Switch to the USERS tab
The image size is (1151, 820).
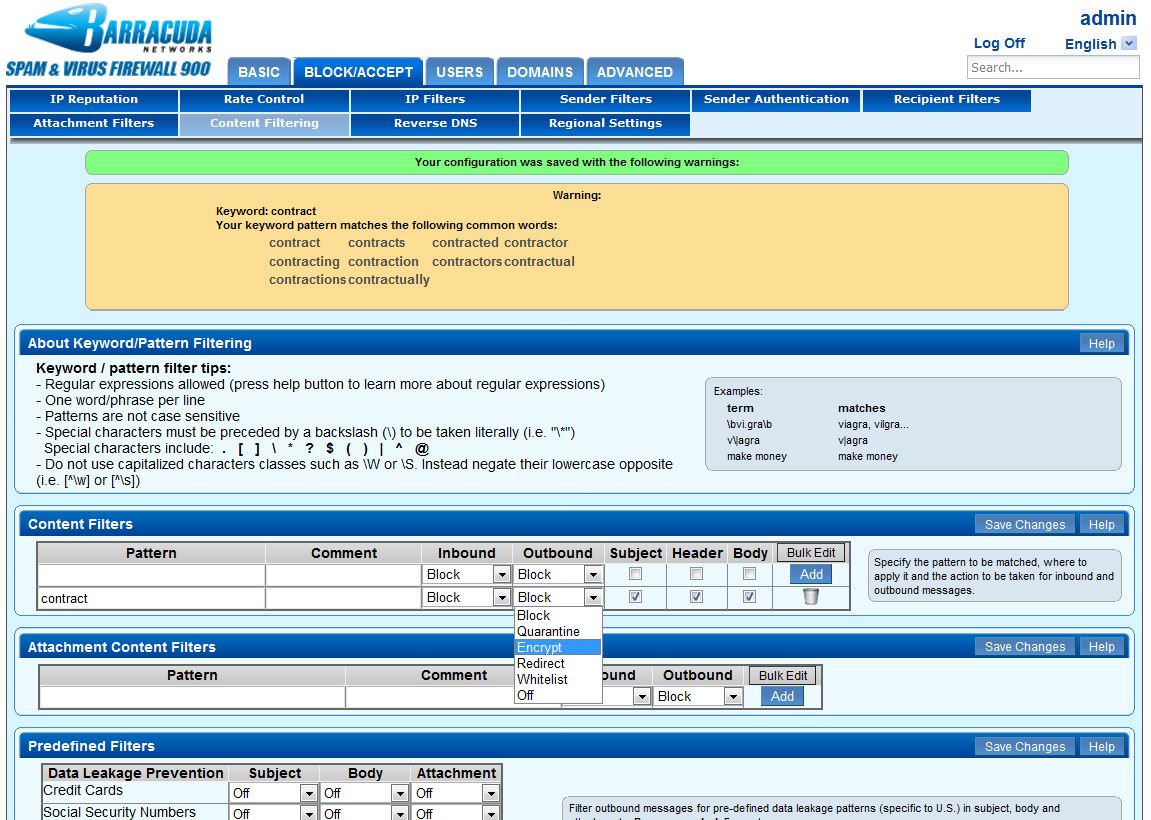(460, 72)
